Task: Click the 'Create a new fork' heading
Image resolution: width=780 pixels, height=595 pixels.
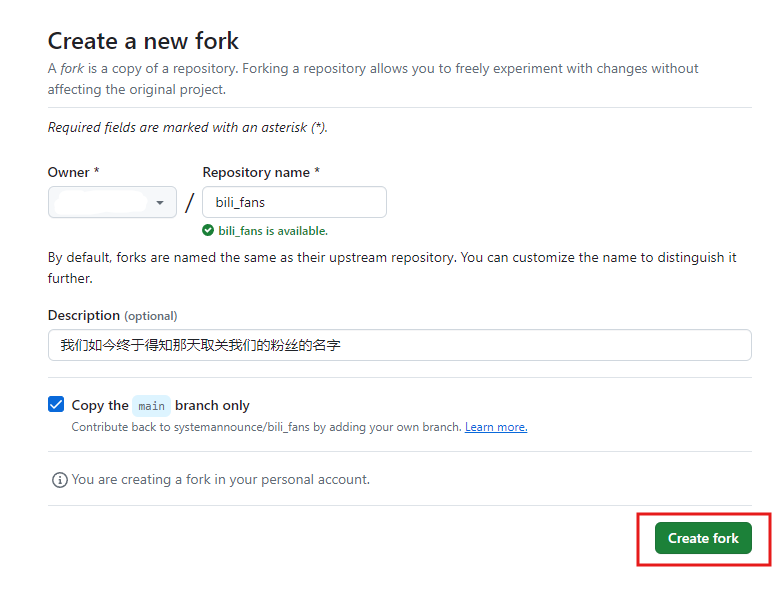Action: coord(143,41)
